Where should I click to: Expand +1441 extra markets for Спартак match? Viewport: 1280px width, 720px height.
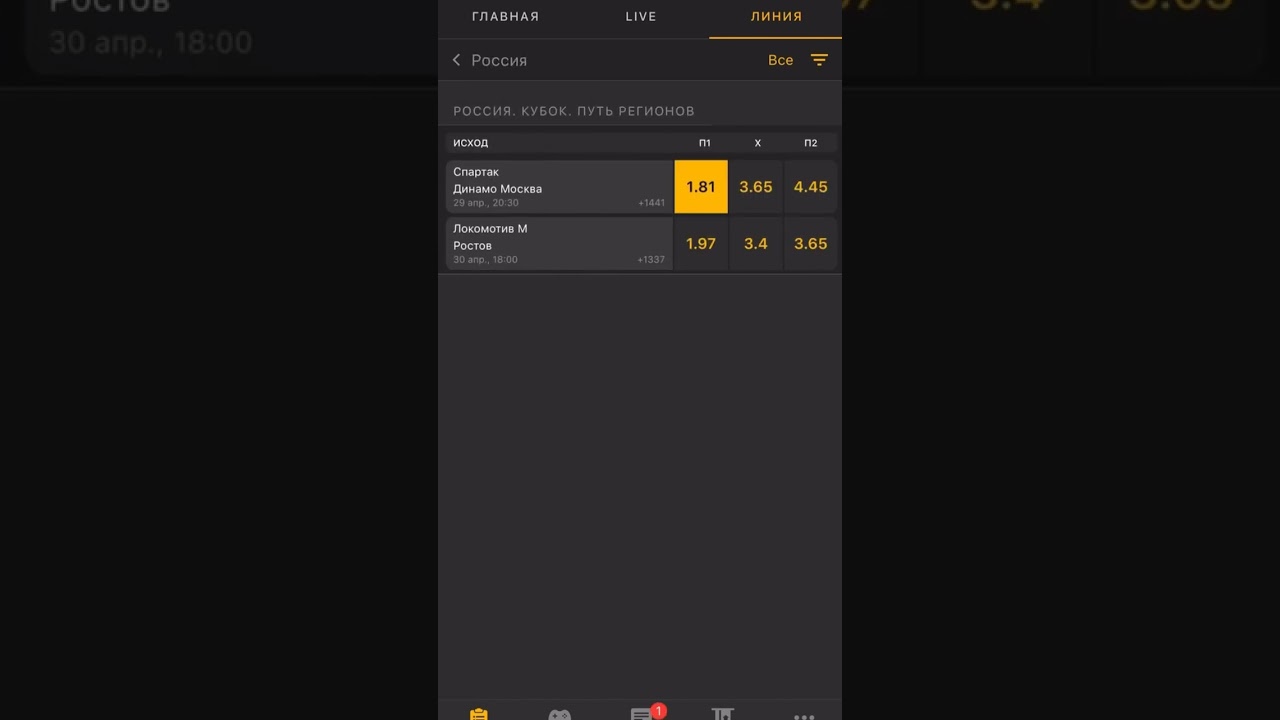pyautogui.click(x=652, y=203)
